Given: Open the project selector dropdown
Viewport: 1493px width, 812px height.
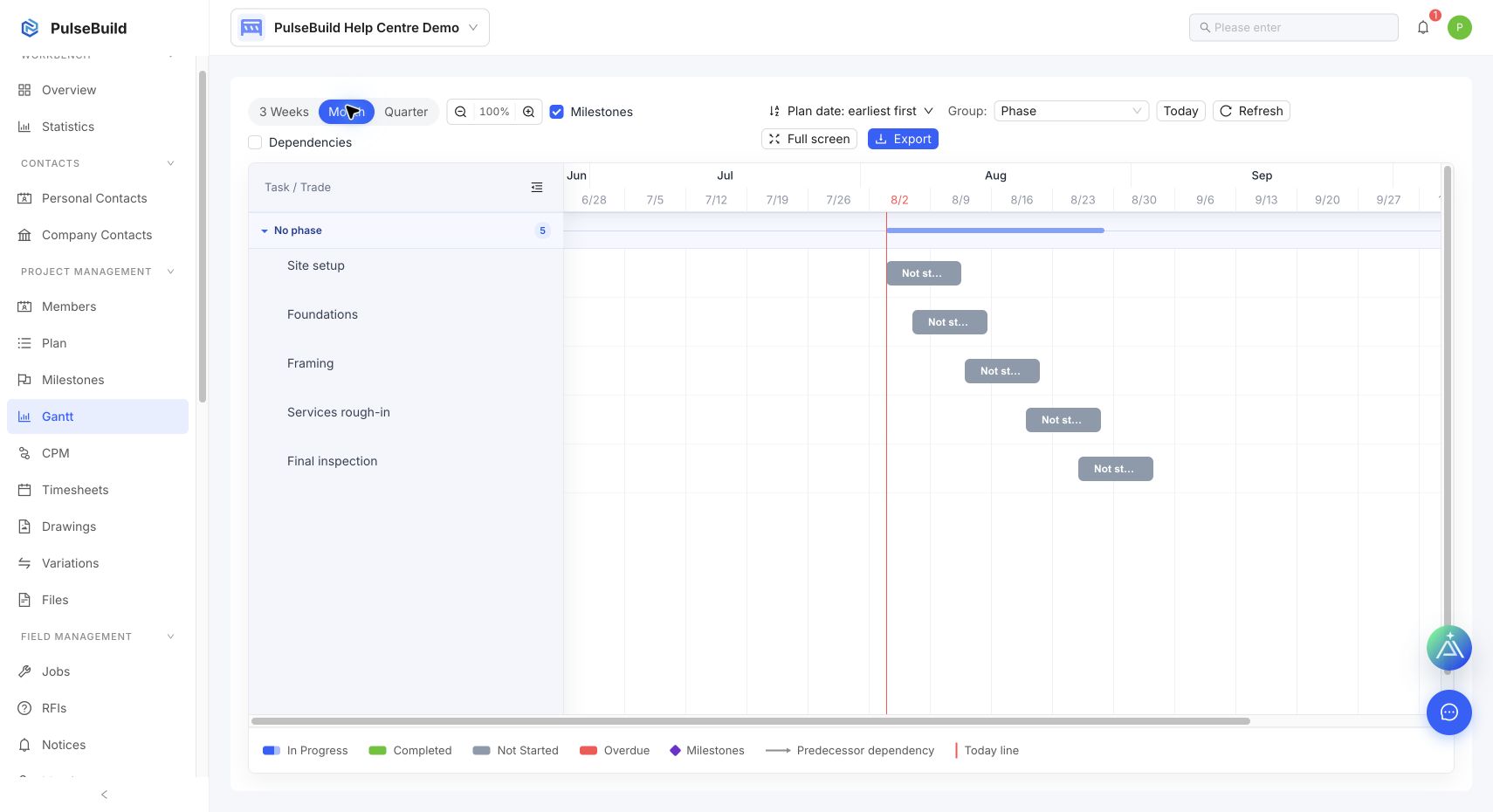Looking at the screenshot, I should (x=360, y=28).
